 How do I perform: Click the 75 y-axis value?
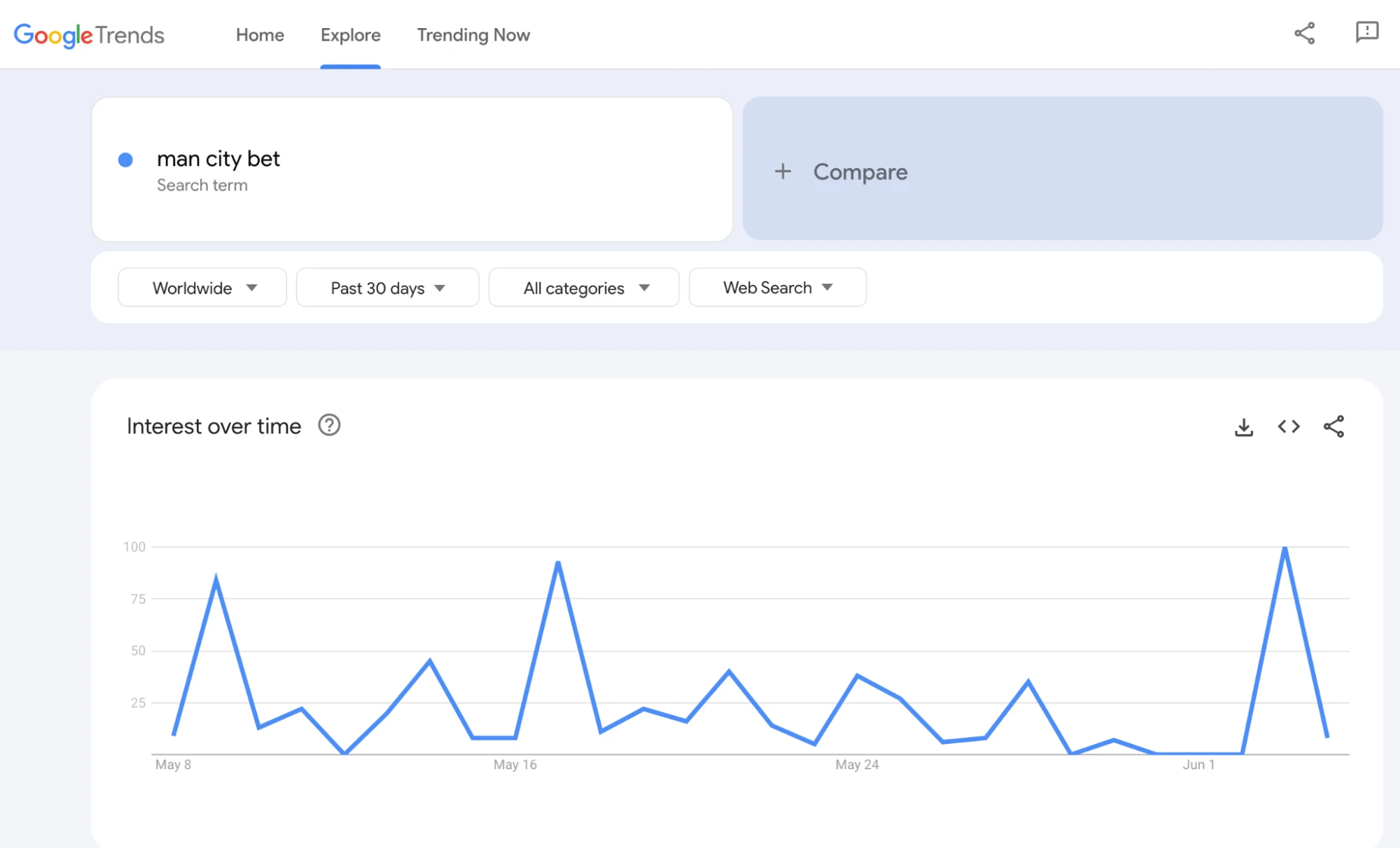pos(138,598)
